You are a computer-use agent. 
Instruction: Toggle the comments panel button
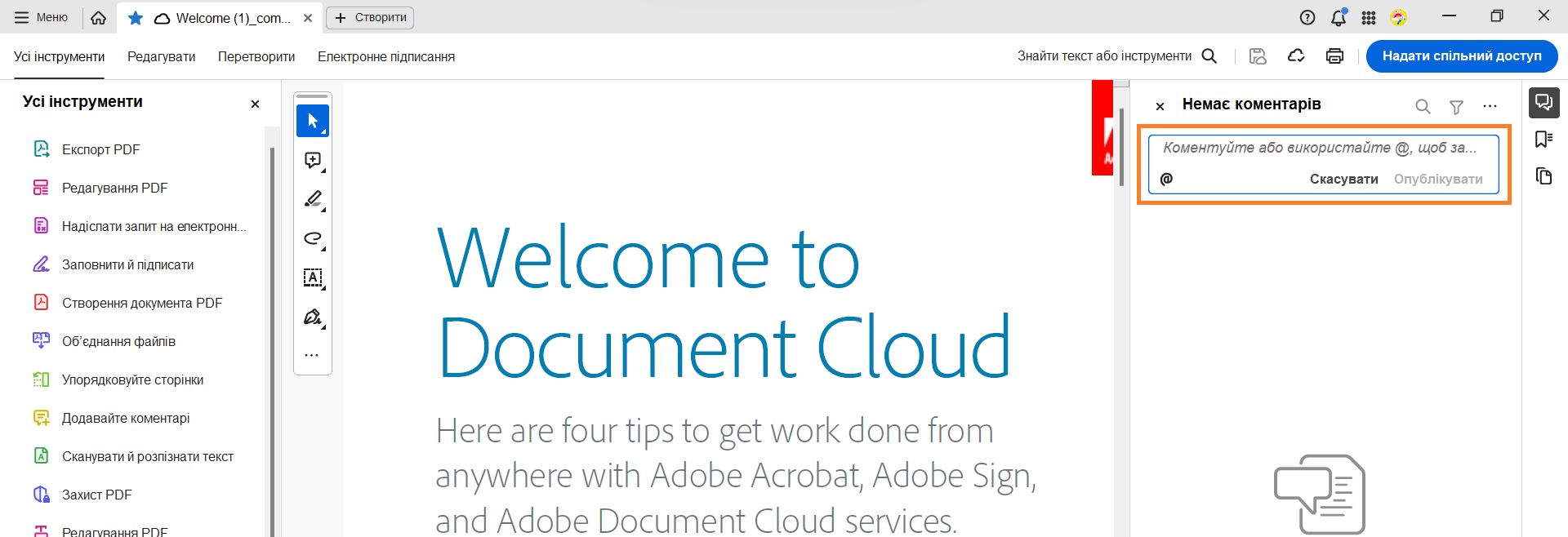[x=1543, y=102]
